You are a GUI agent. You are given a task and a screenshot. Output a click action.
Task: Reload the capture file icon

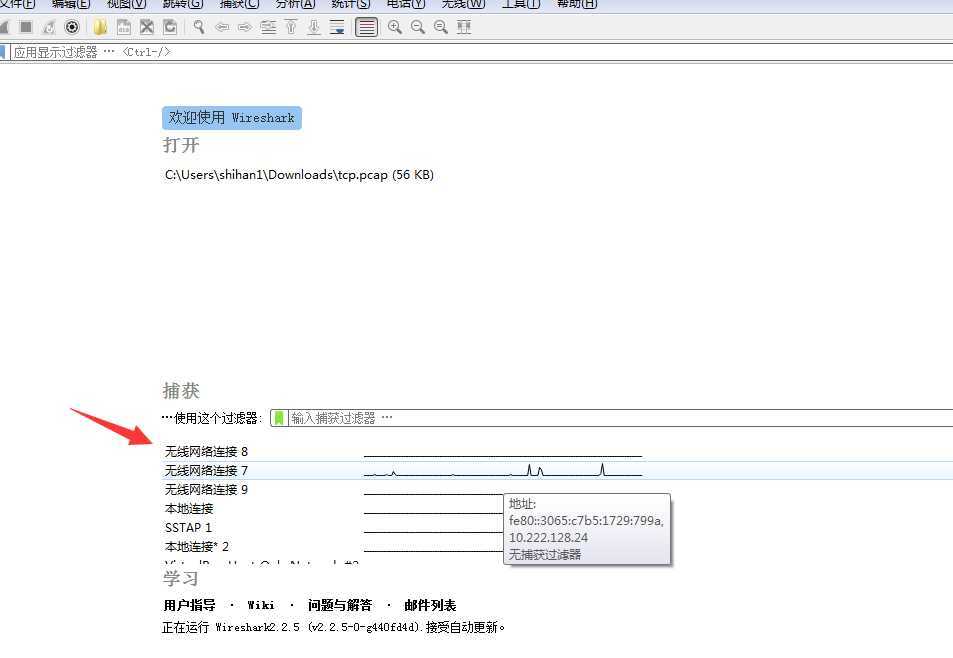pyautogui.click(x=170, y=27)
